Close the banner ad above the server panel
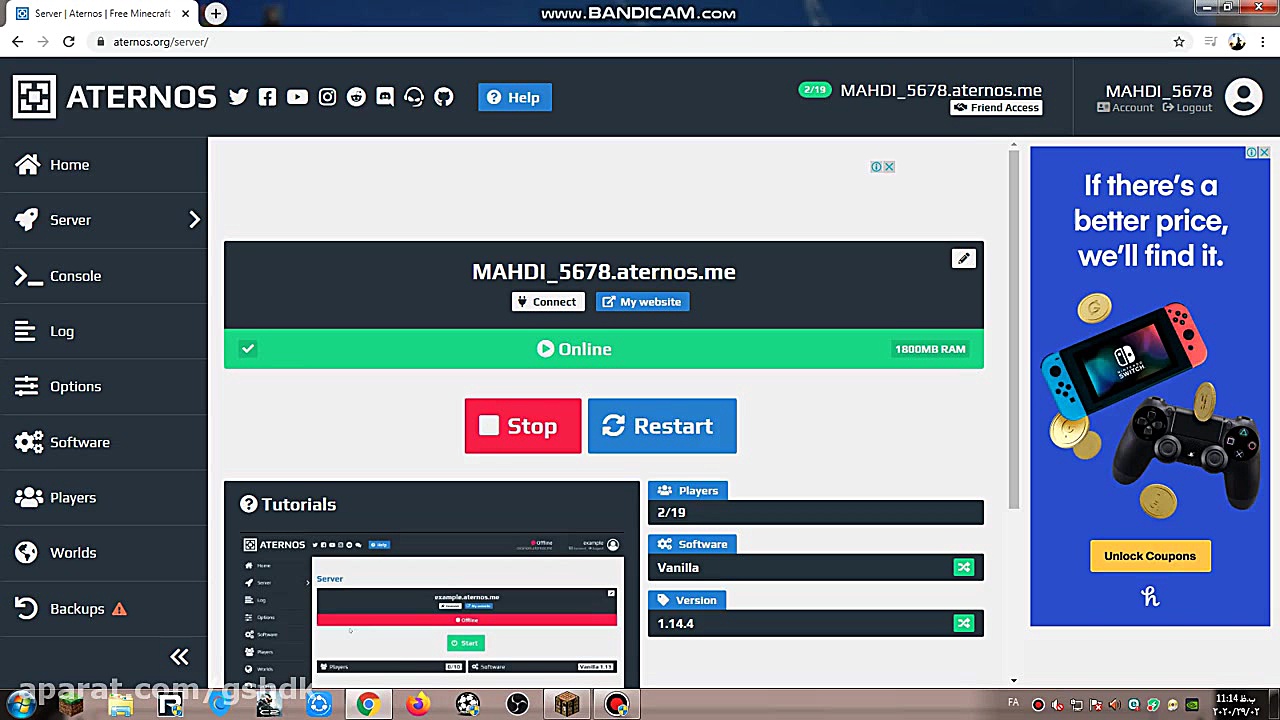The height and width of the screenshot is (720, 1280). click(889, 167)
